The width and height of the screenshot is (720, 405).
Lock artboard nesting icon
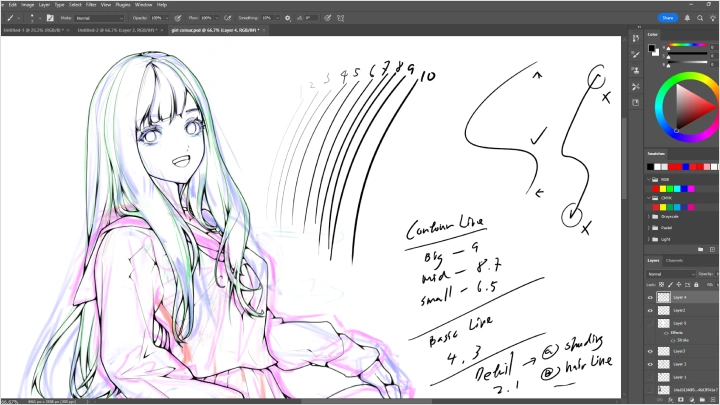pyautogui.click(x=687, y=285)
